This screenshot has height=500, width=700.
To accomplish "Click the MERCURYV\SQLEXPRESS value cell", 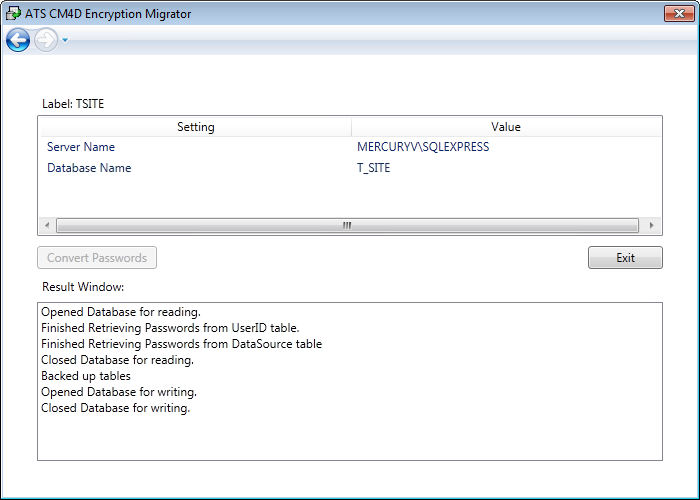I will [423, 147].
